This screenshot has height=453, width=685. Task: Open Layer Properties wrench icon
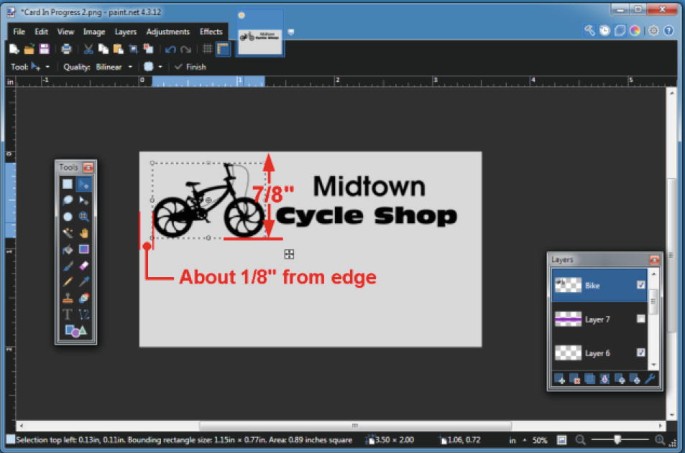(x=650, y=379)
